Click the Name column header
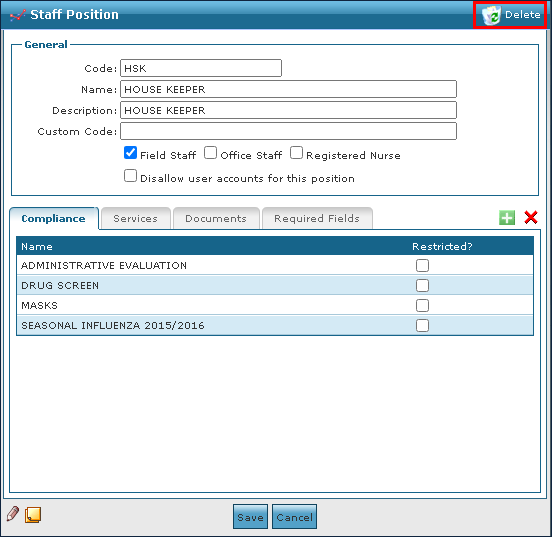The height and width of the screenshot is (537, 552). tap(37, 246)
